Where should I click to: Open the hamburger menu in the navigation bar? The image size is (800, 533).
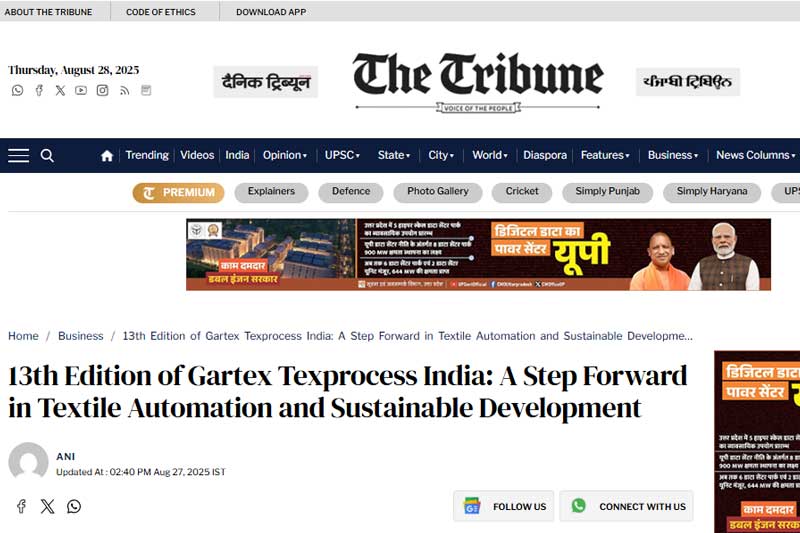18,156
